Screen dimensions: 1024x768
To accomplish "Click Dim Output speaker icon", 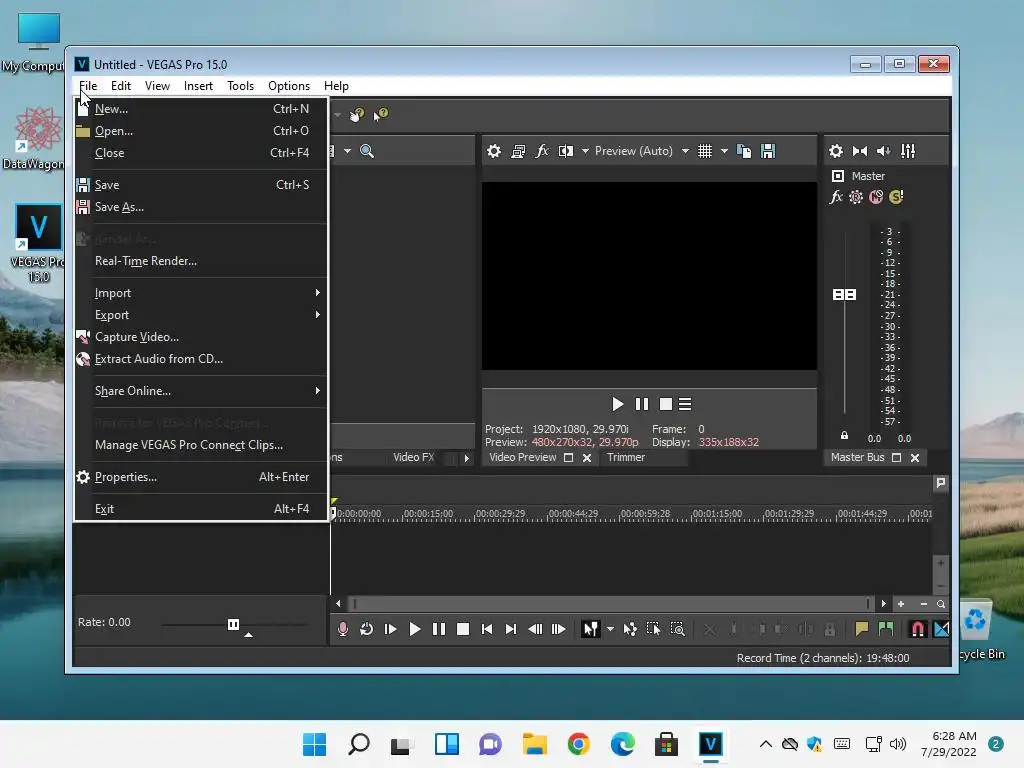I will pyautogui.click(x=884, y=152).
